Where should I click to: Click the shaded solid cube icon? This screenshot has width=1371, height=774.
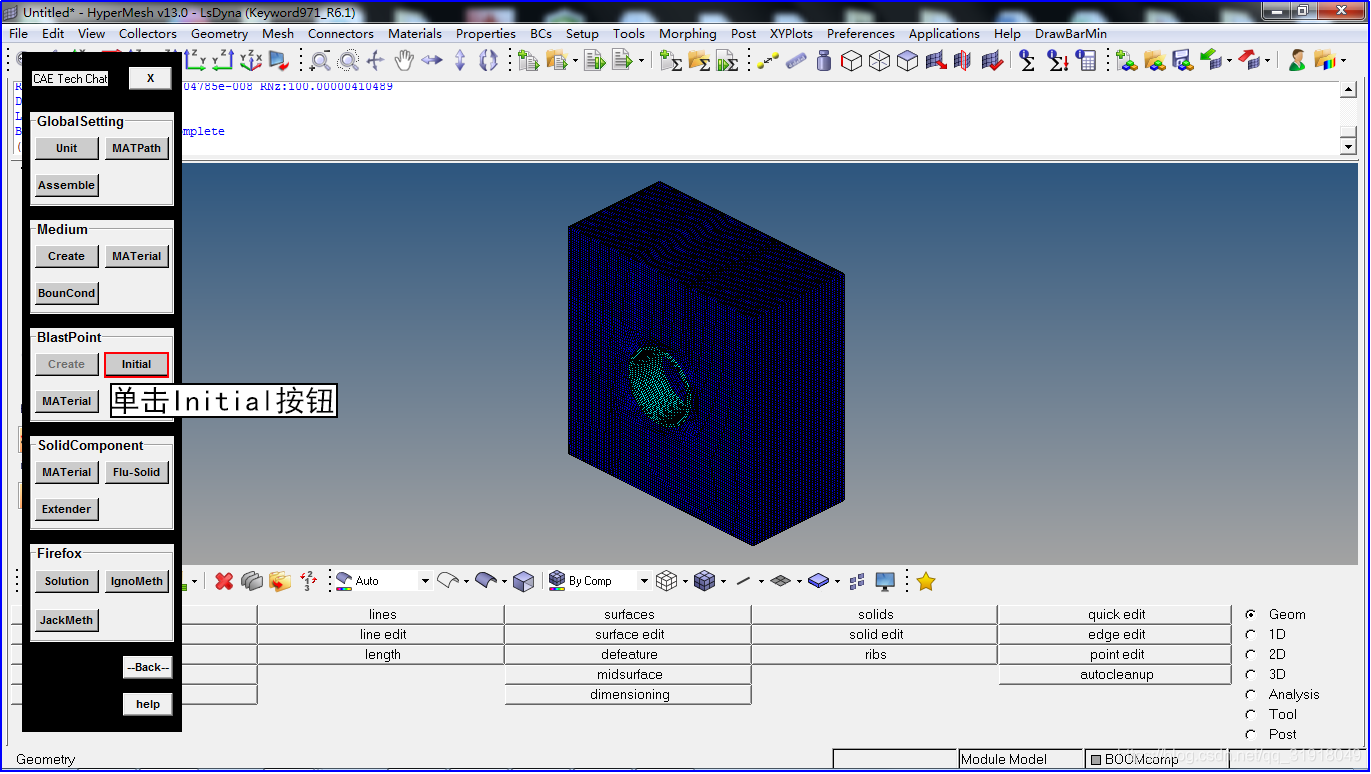point(523,581)
